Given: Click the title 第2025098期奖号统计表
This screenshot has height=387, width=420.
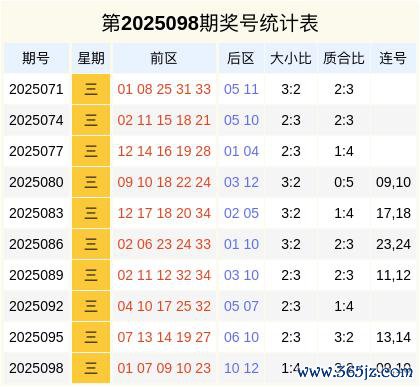Looking at the screenshot, I should point(210,23).
